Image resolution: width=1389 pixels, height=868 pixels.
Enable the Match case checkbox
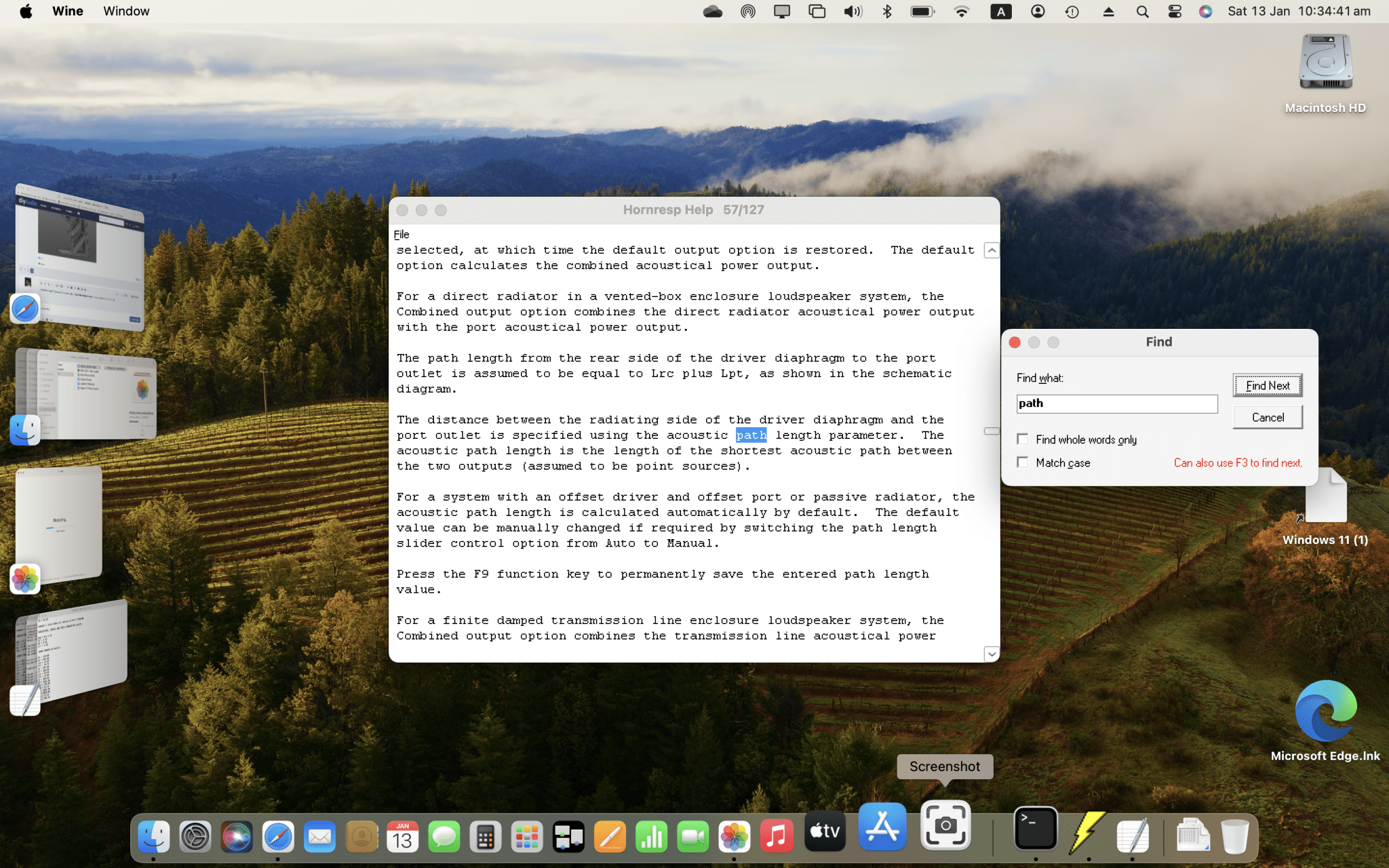[1023, 462]
